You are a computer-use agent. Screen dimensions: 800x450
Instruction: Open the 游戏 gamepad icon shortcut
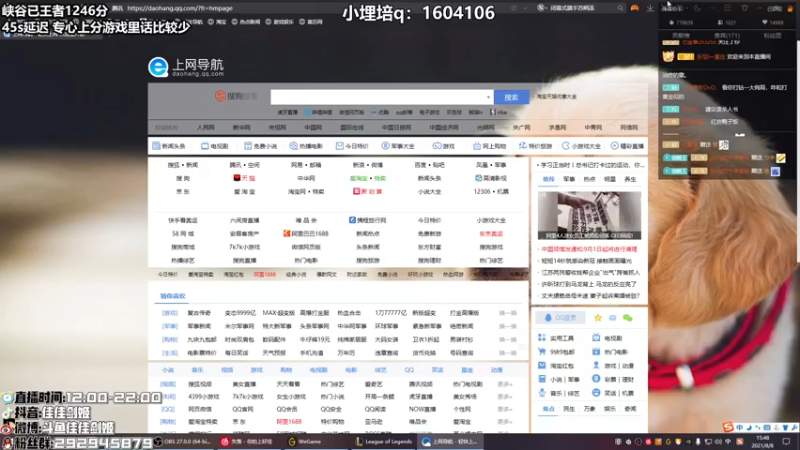pyautogui.click(x=443, y=146)
